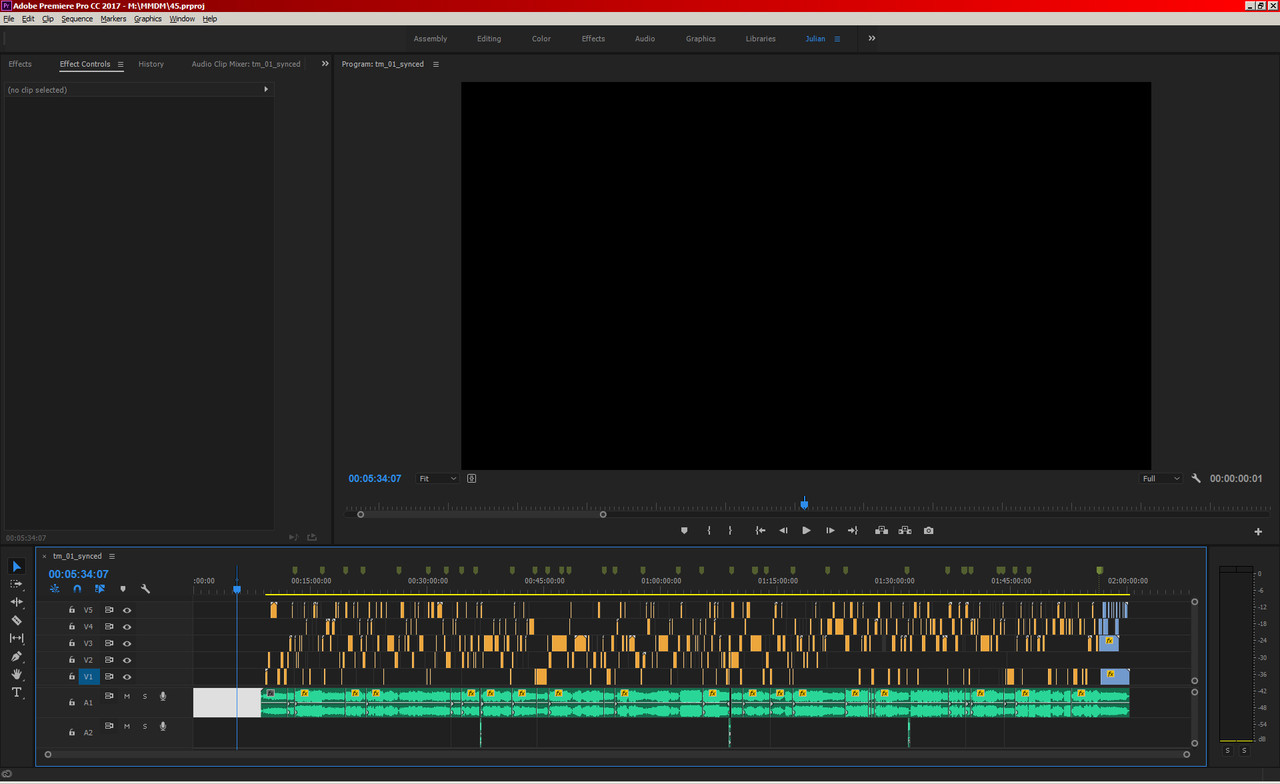Expand the no clip selected arrow
The image size is (1280, 784).
coord(265,89)
